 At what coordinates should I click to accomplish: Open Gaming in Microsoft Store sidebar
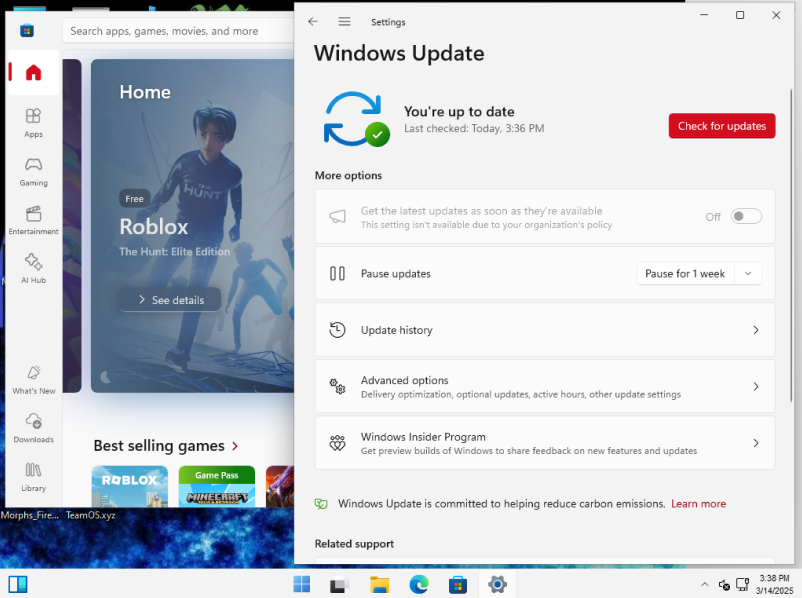click(33, 172)
